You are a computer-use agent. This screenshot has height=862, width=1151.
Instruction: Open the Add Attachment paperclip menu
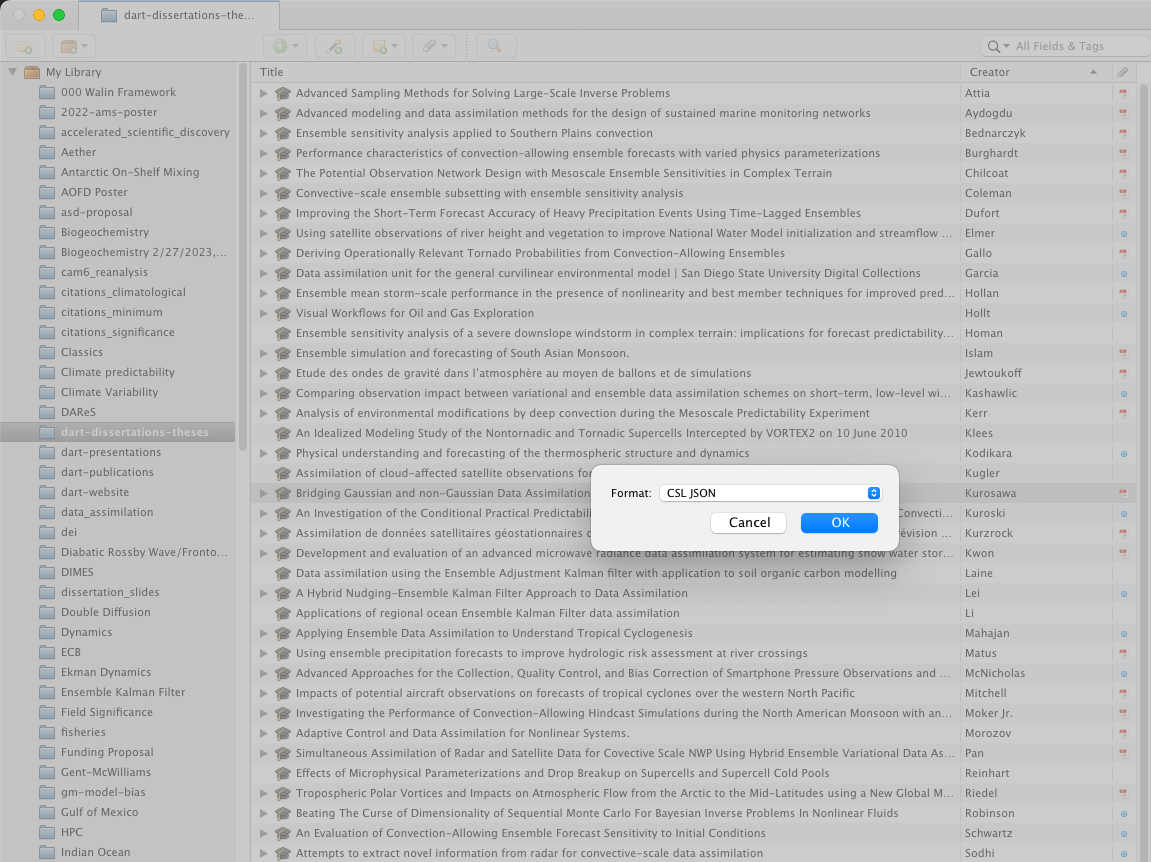[433, 46]
